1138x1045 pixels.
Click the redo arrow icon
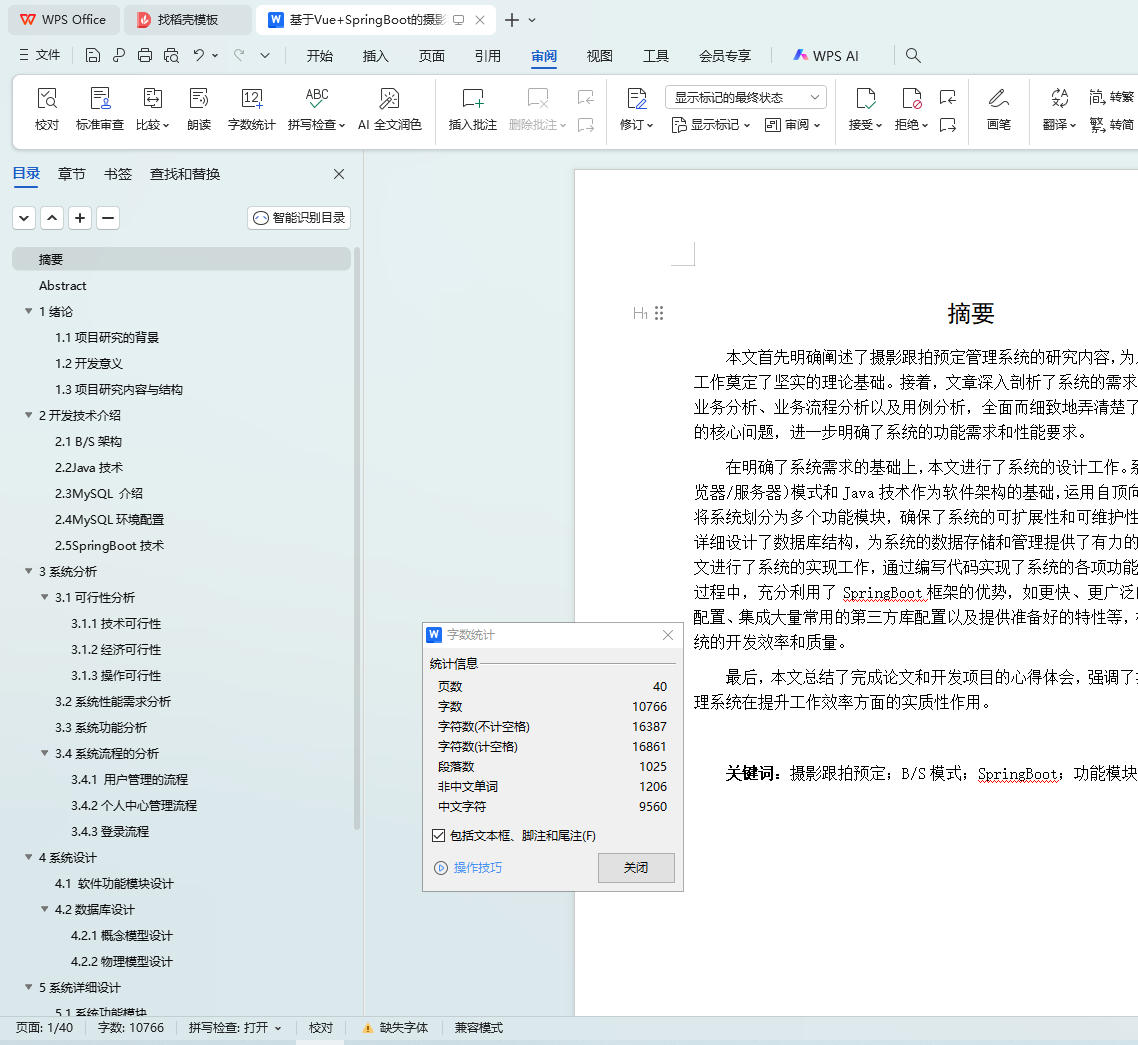[239, 55]
